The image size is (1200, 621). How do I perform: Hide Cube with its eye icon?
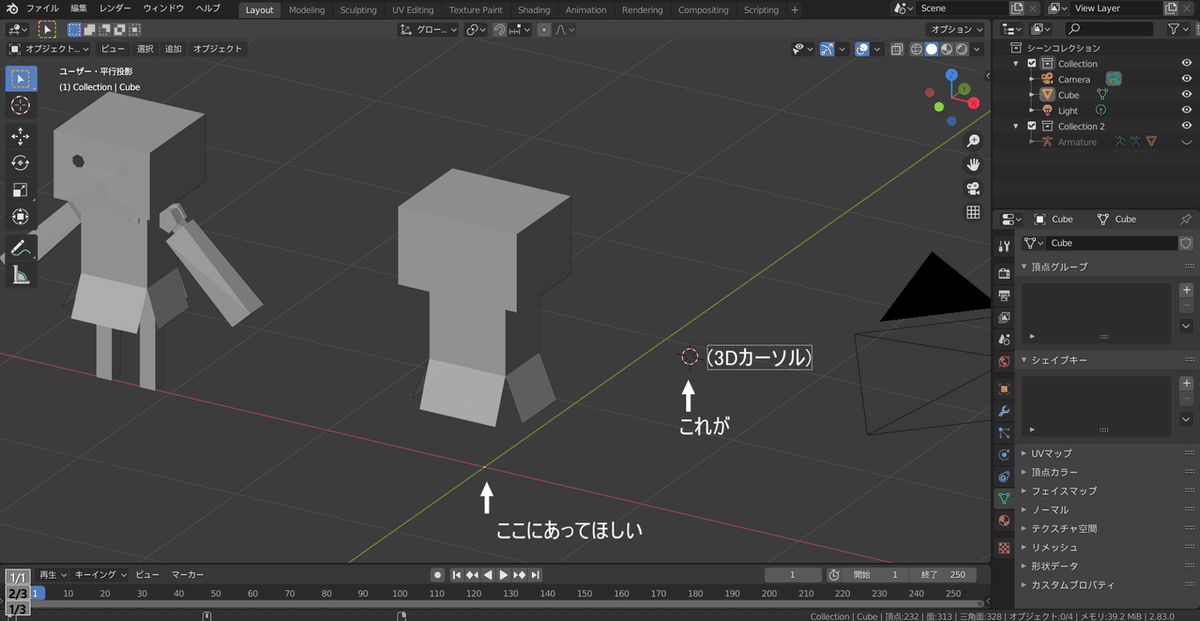click(x=1187, y=95)
